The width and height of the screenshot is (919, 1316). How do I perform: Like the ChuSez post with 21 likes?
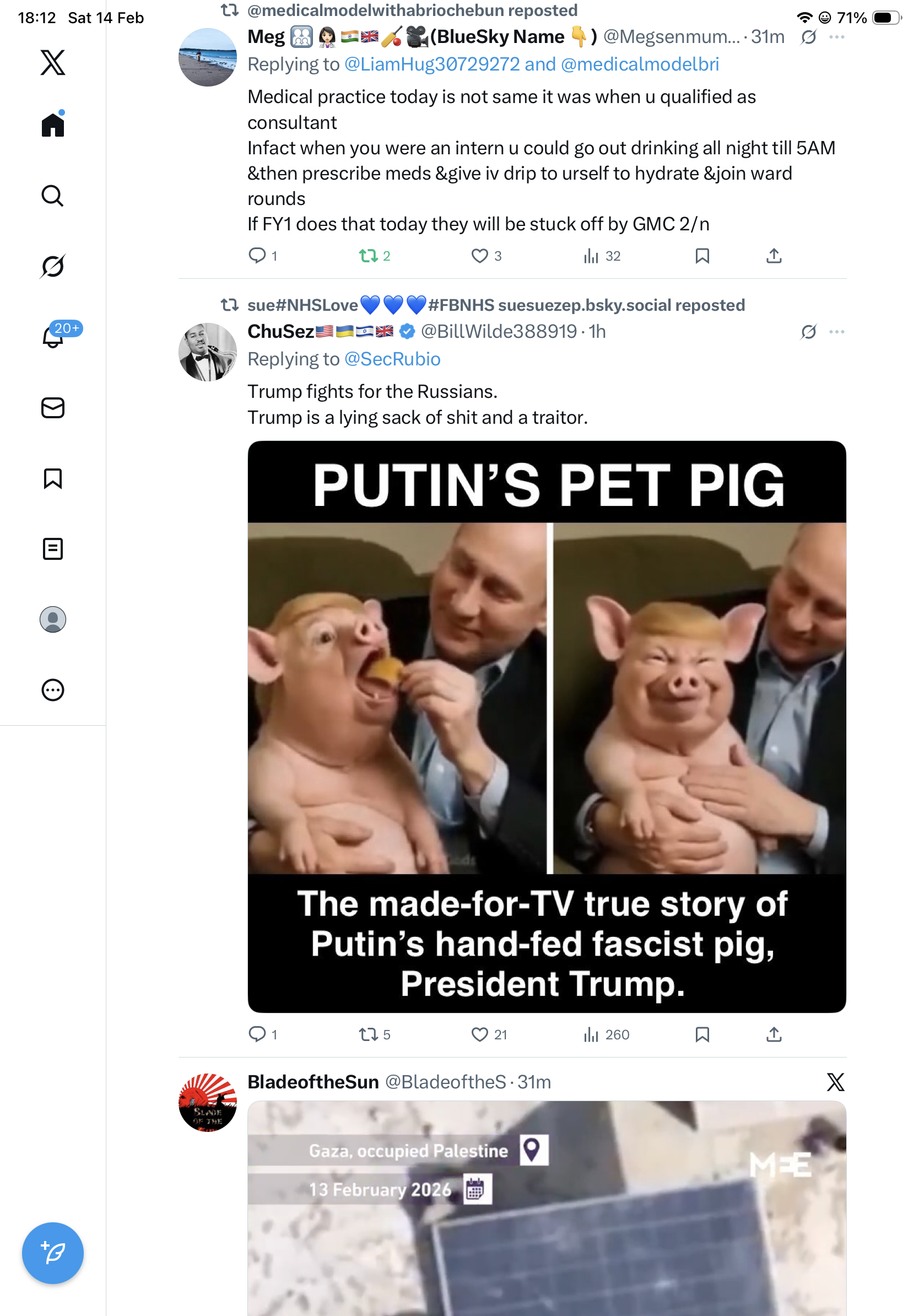point(479,1034)
